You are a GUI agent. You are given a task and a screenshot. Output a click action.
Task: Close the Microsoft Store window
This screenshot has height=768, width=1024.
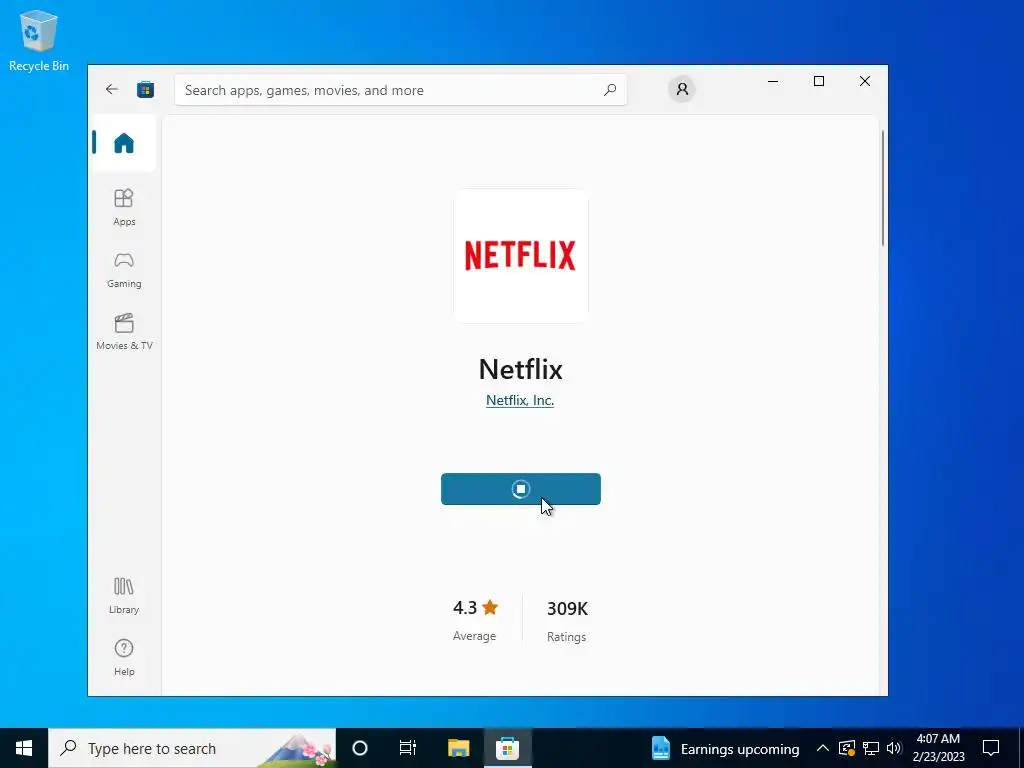point(865,81)
